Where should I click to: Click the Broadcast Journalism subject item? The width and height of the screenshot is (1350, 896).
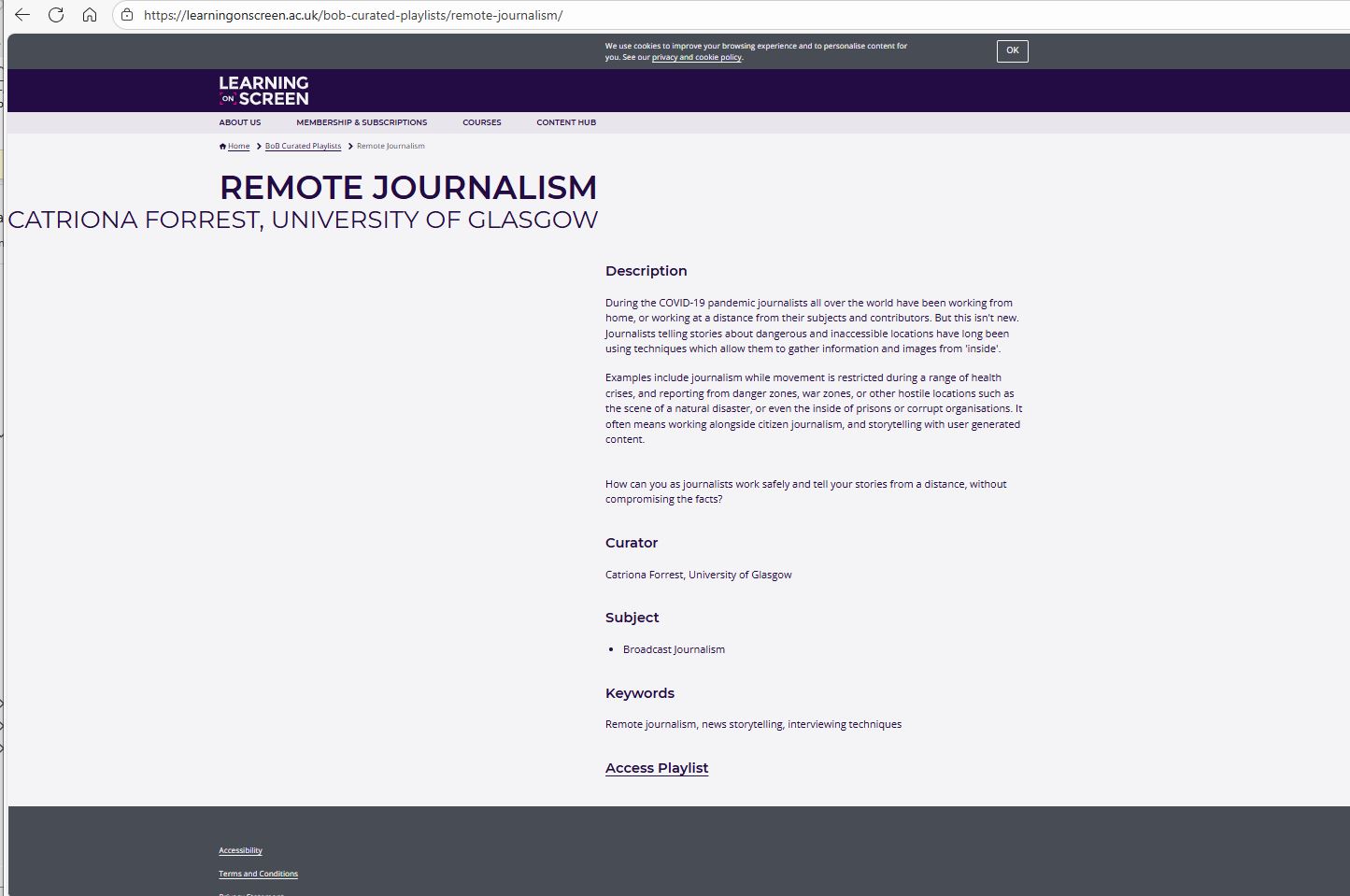674,649
